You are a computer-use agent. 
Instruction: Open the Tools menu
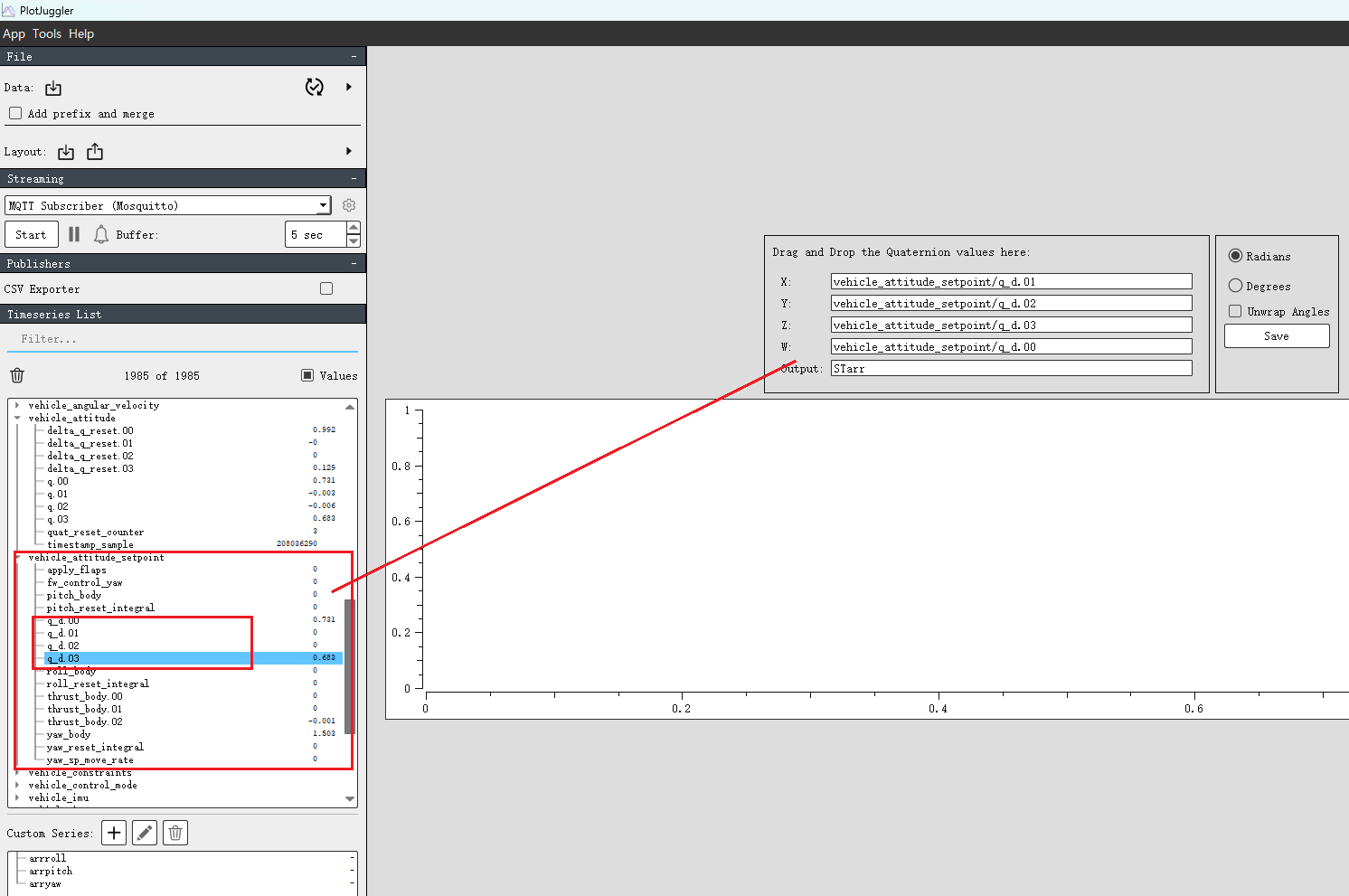[47, 33]
